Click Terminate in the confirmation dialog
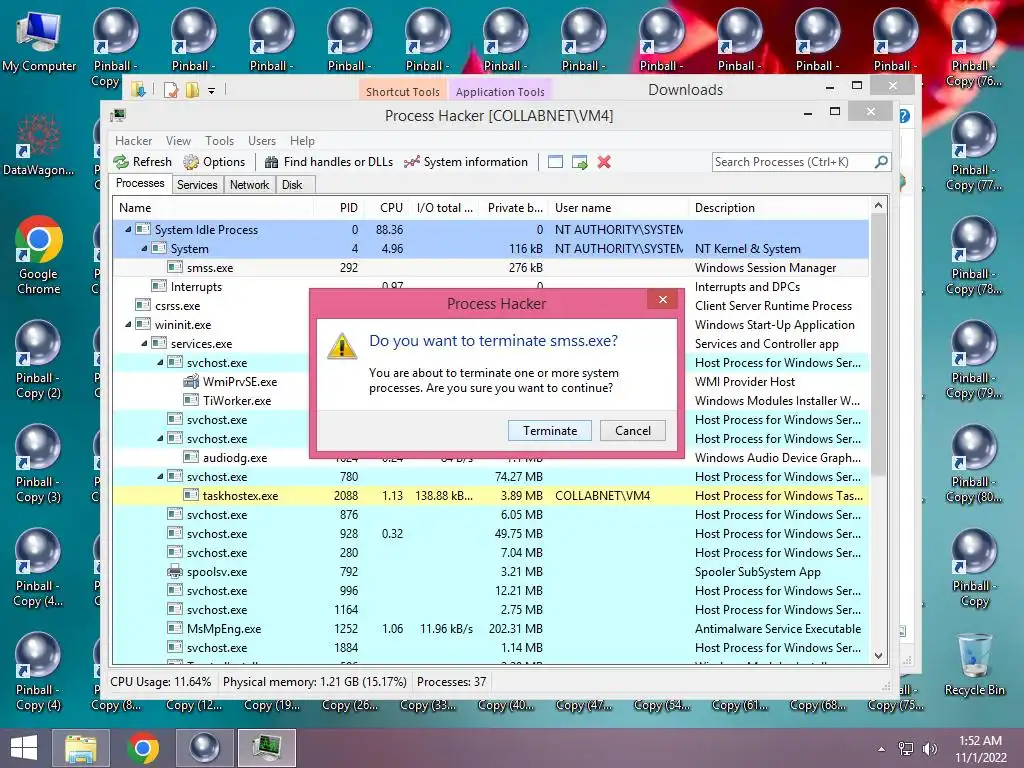Screen dimensions: 1024x768 pos(550,430)
